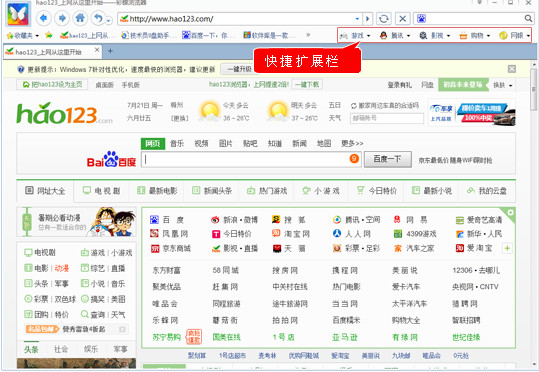
Task: Expand the 网银 quick extension dropdown
Action: tap(528, 35)
